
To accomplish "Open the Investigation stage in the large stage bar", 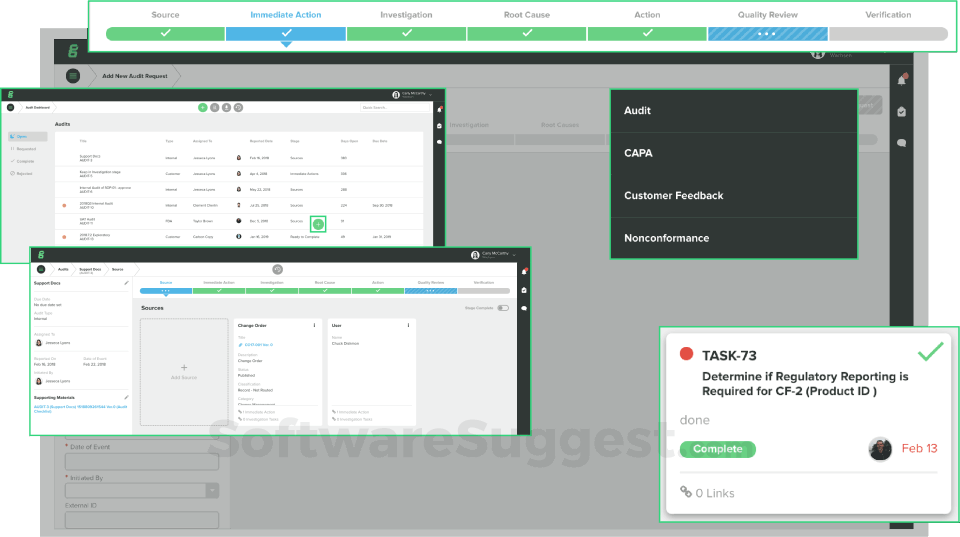I will click(407, 33).
